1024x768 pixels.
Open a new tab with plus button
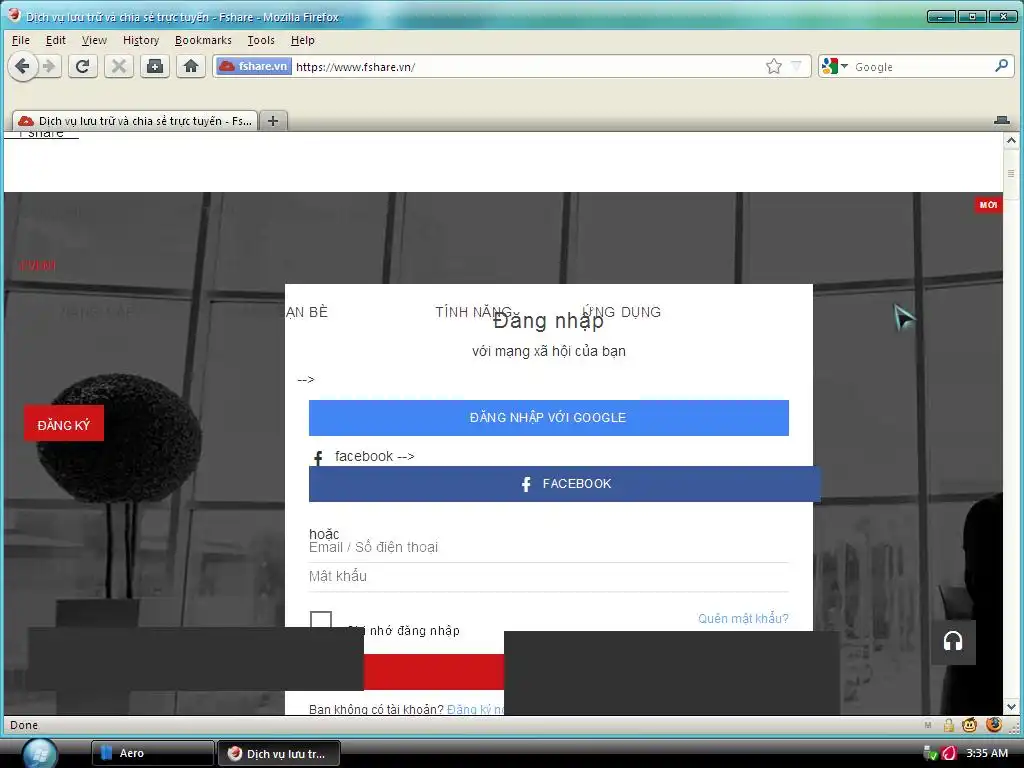[273, 121]
